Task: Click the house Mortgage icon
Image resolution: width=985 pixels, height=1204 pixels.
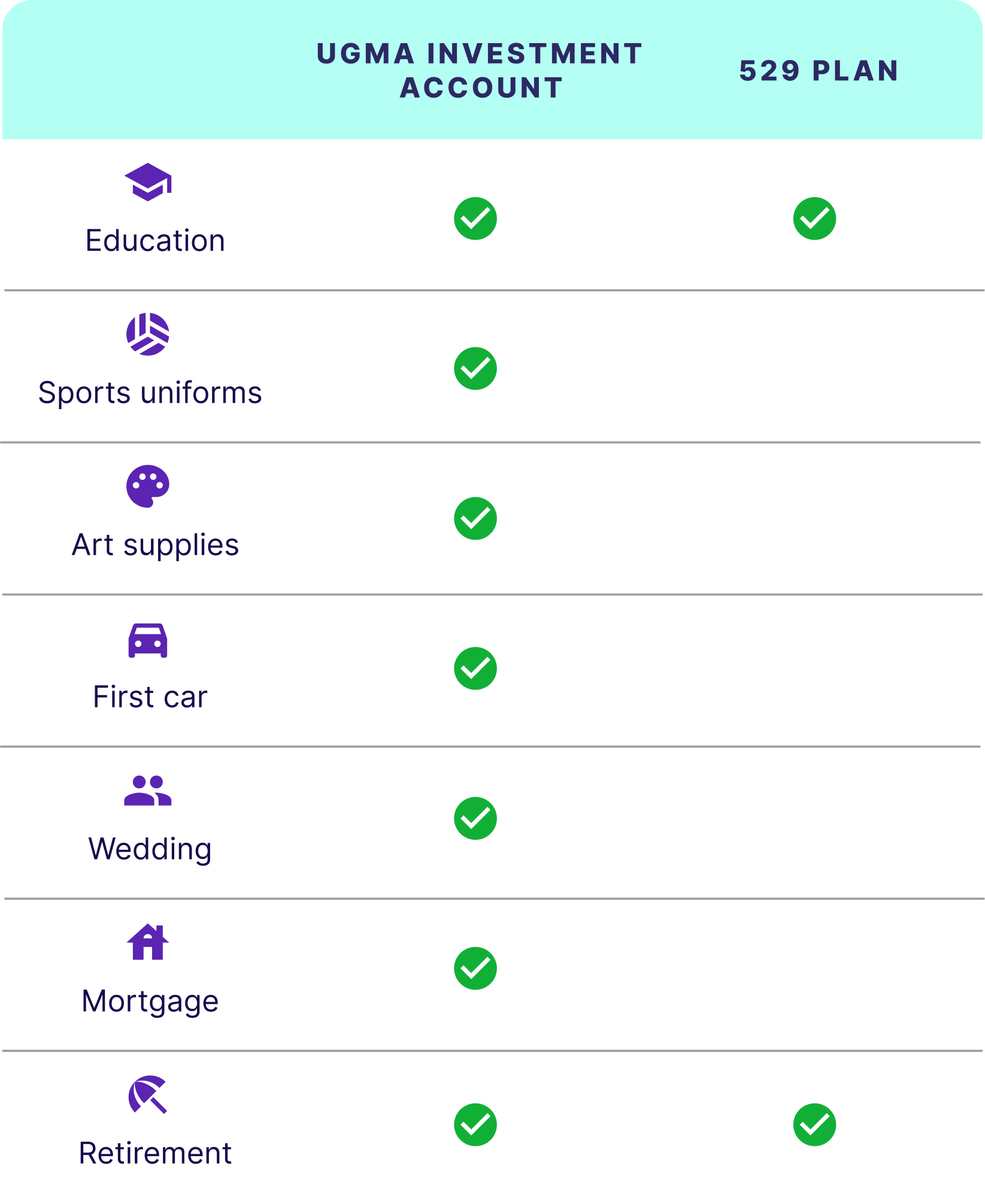Action: pyautogui.click(x=148, y=942)
